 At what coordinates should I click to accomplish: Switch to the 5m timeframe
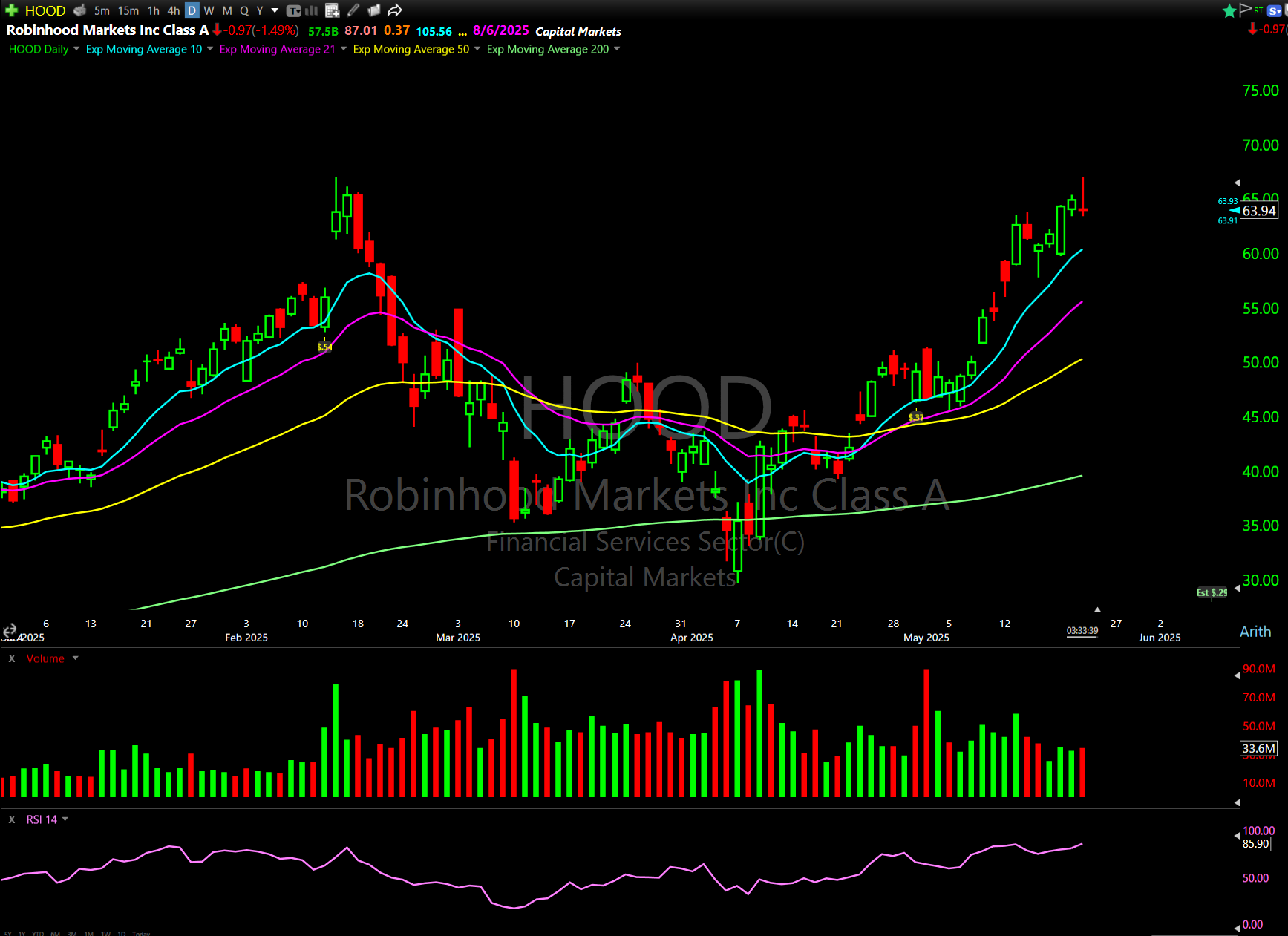pyautogui.click(x=102, y=10)
